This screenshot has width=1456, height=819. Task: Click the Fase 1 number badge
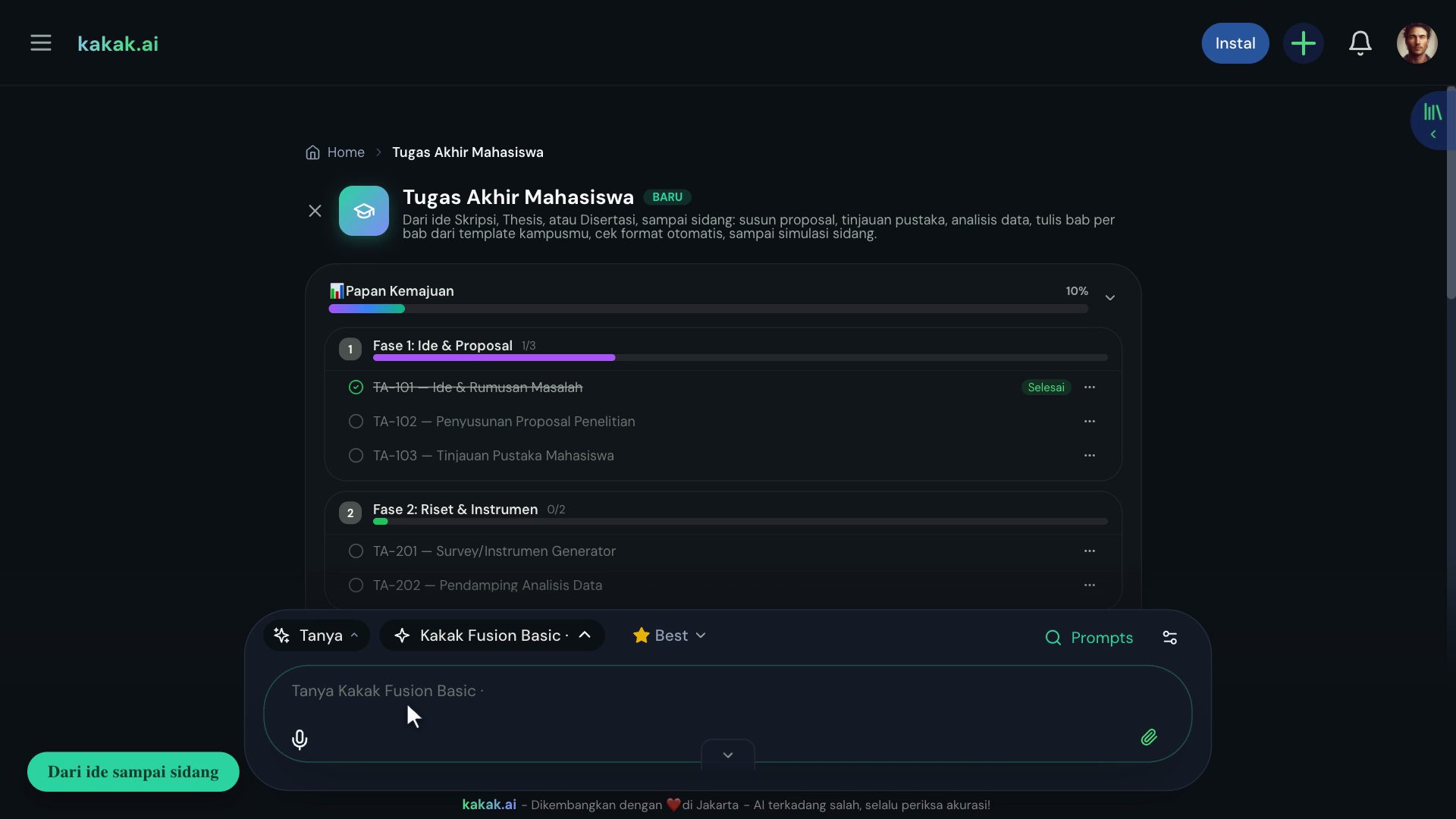pyautogui.click(x=350, y=349)
